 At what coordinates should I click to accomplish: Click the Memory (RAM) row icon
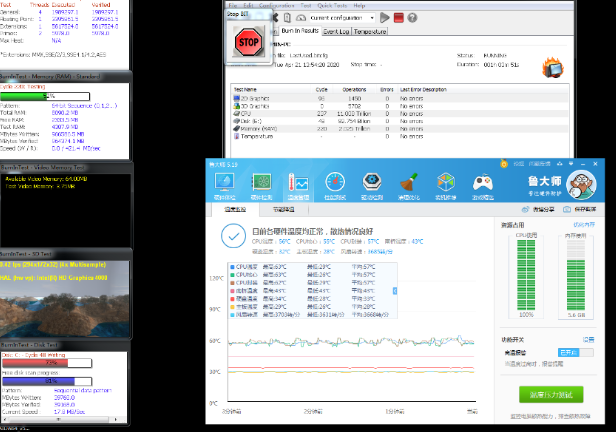(236, 128)
